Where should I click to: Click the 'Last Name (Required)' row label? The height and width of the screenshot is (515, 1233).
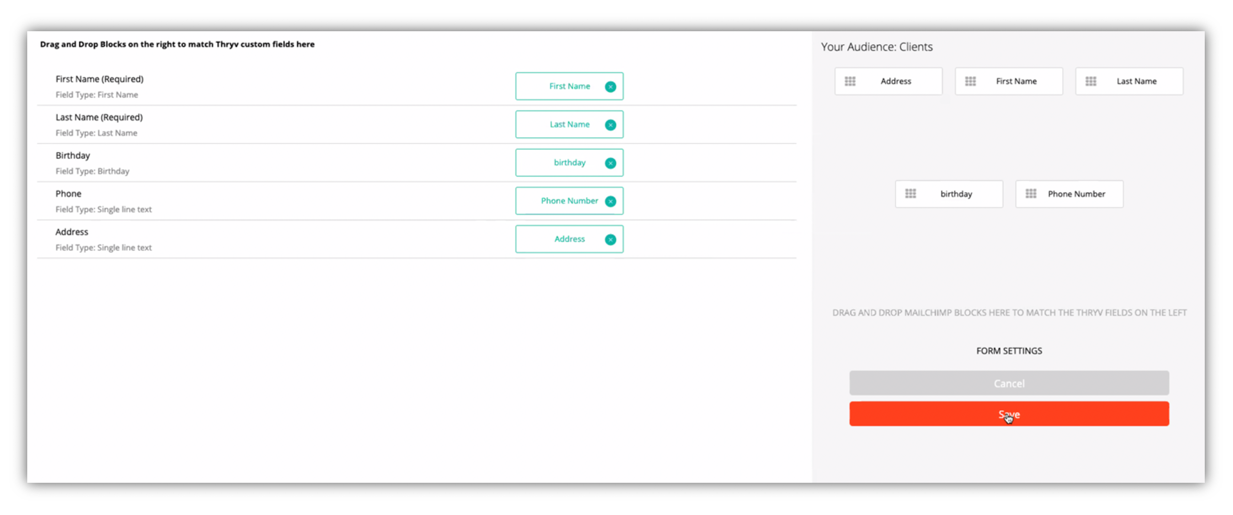point(99,117)
